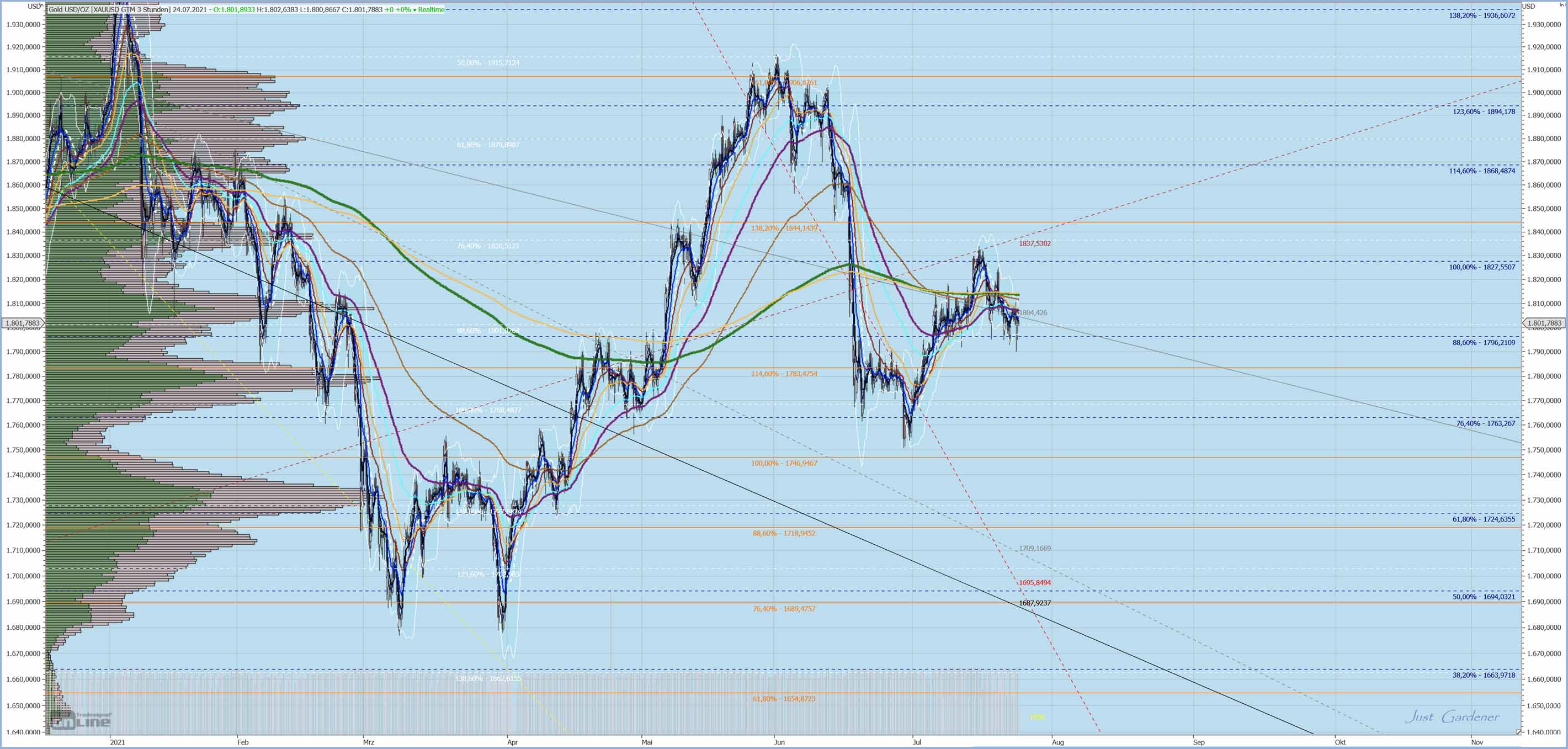Click the Aug marker on time axis
This screenshot has width=1568, height=749.
click(1058, 742)
